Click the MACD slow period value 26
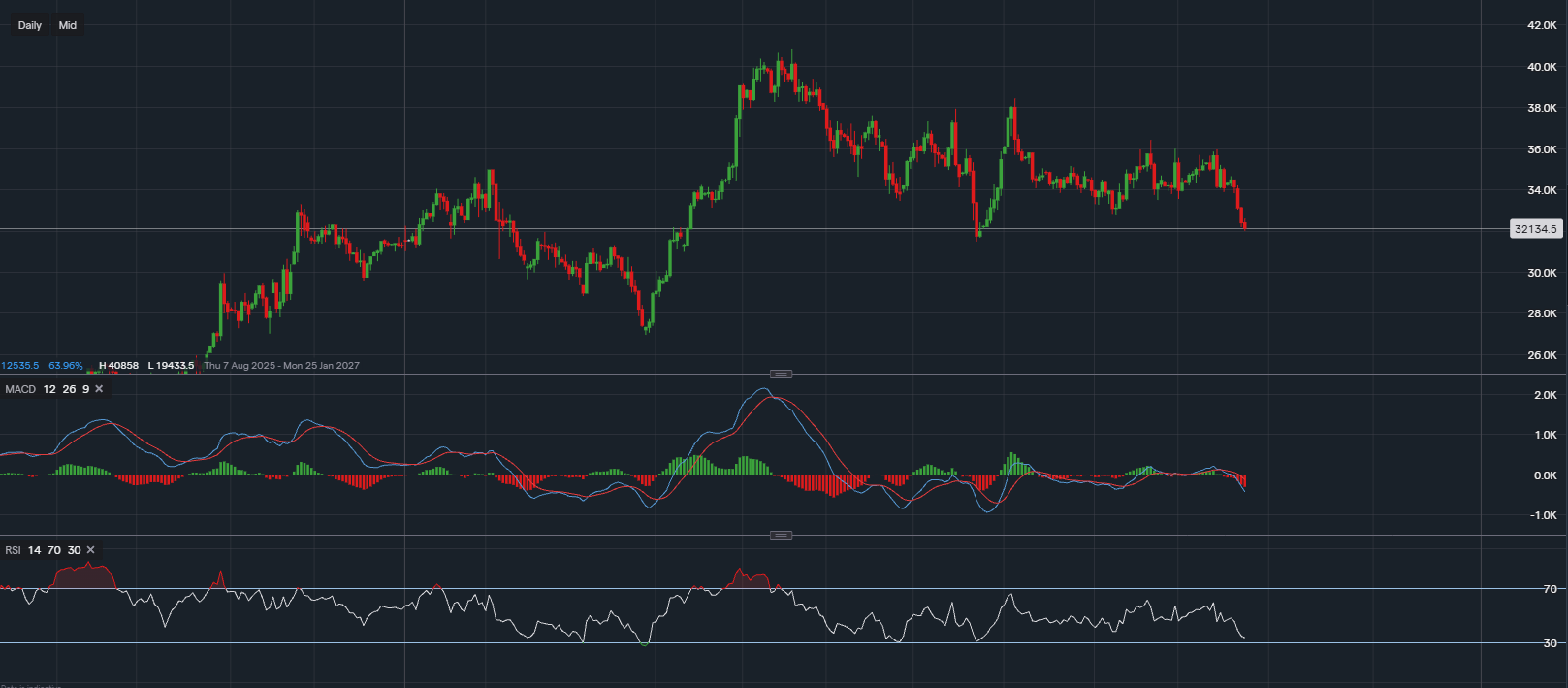Viewport: 1568px width, 688px height. 69,389
